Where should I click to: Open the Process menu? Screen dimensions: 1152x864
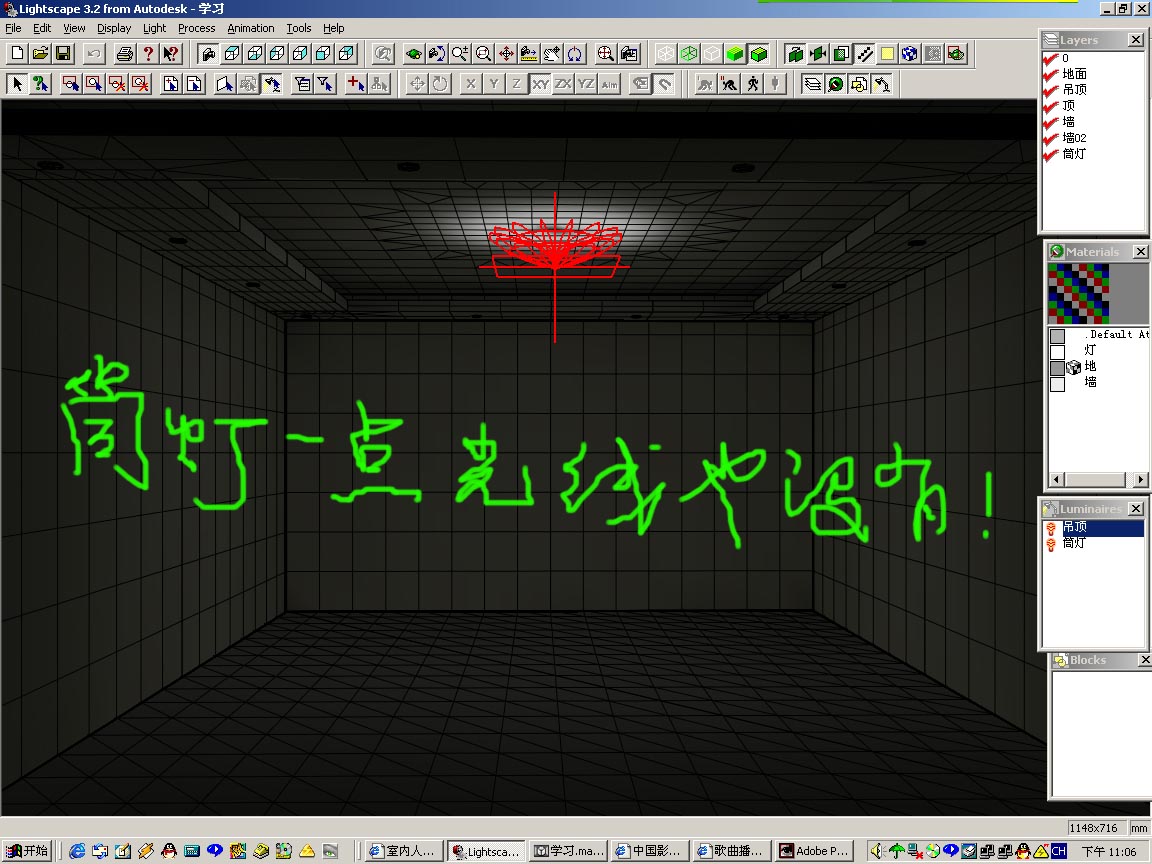tap(196, 28)
